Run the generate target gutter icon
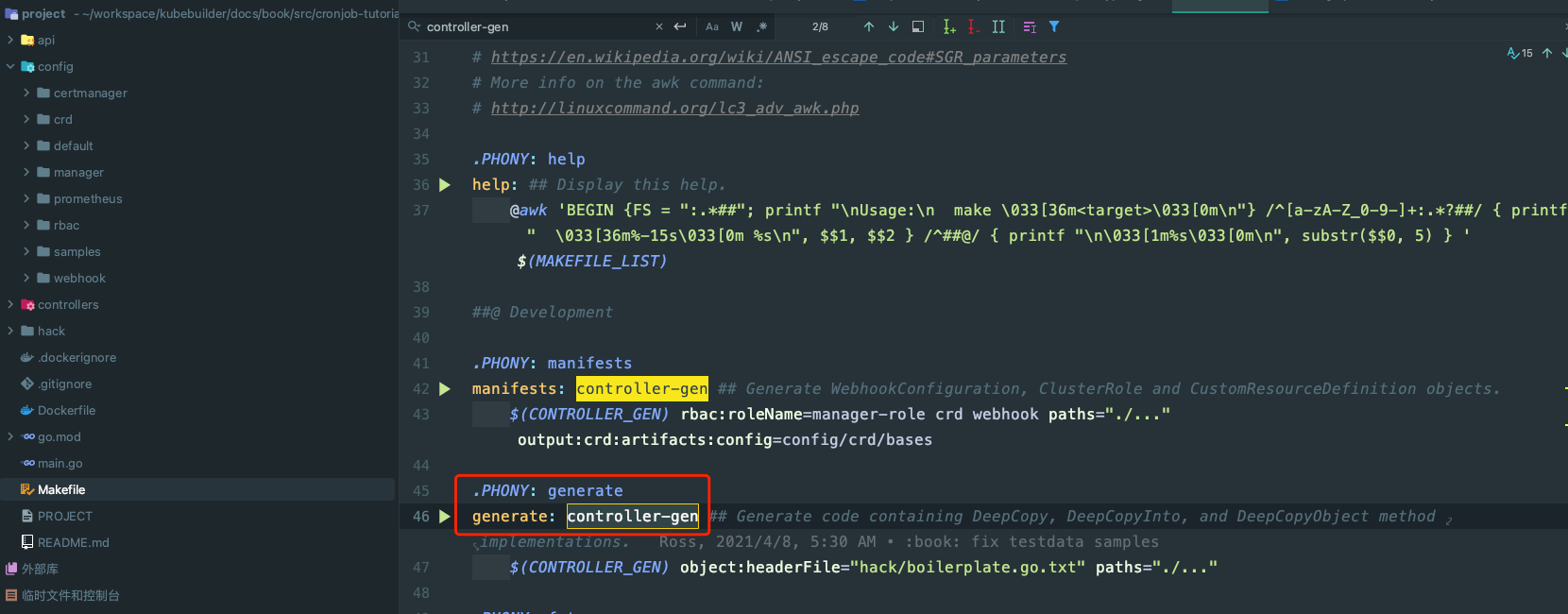The image size is (1568, 614). pyautogui.click(x=445, y=517)
